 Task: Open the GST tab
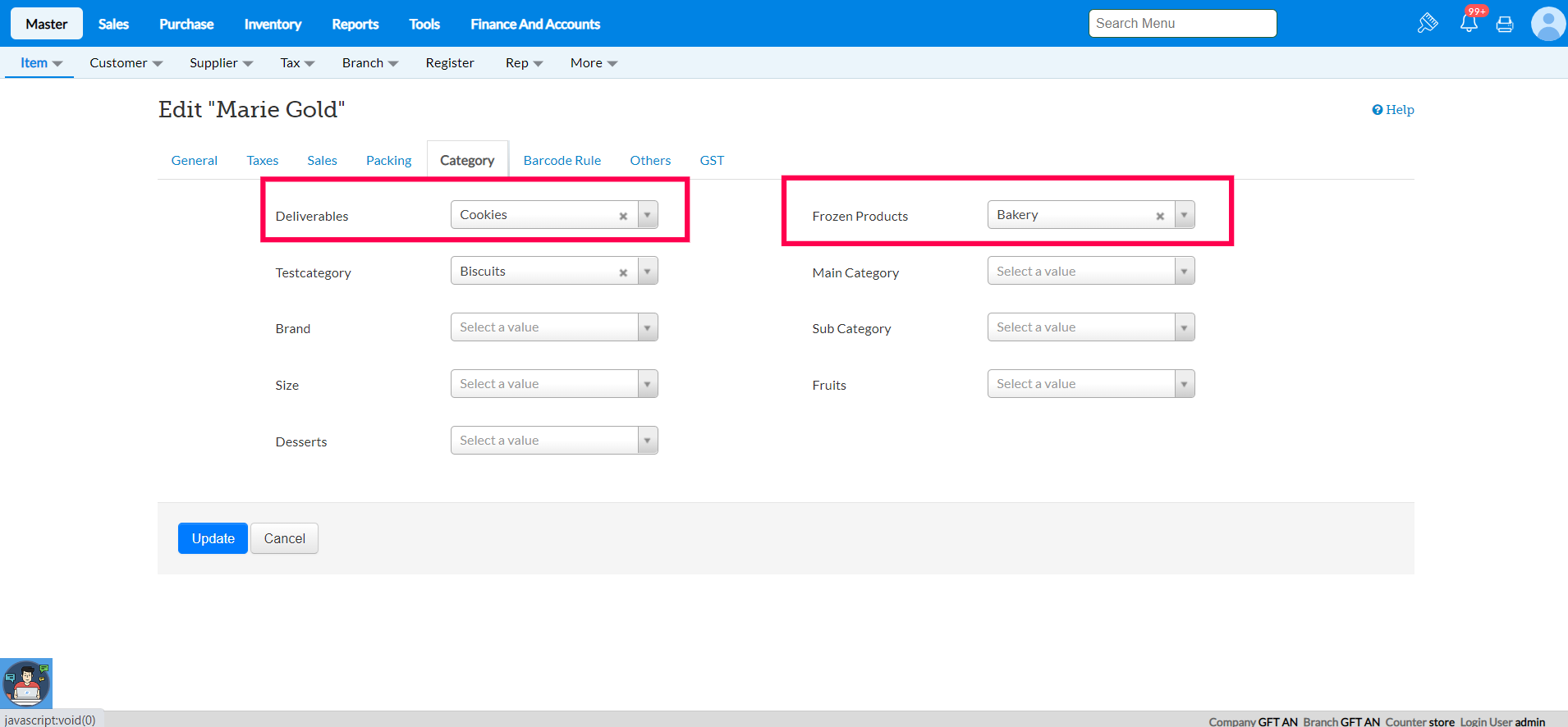712,161
